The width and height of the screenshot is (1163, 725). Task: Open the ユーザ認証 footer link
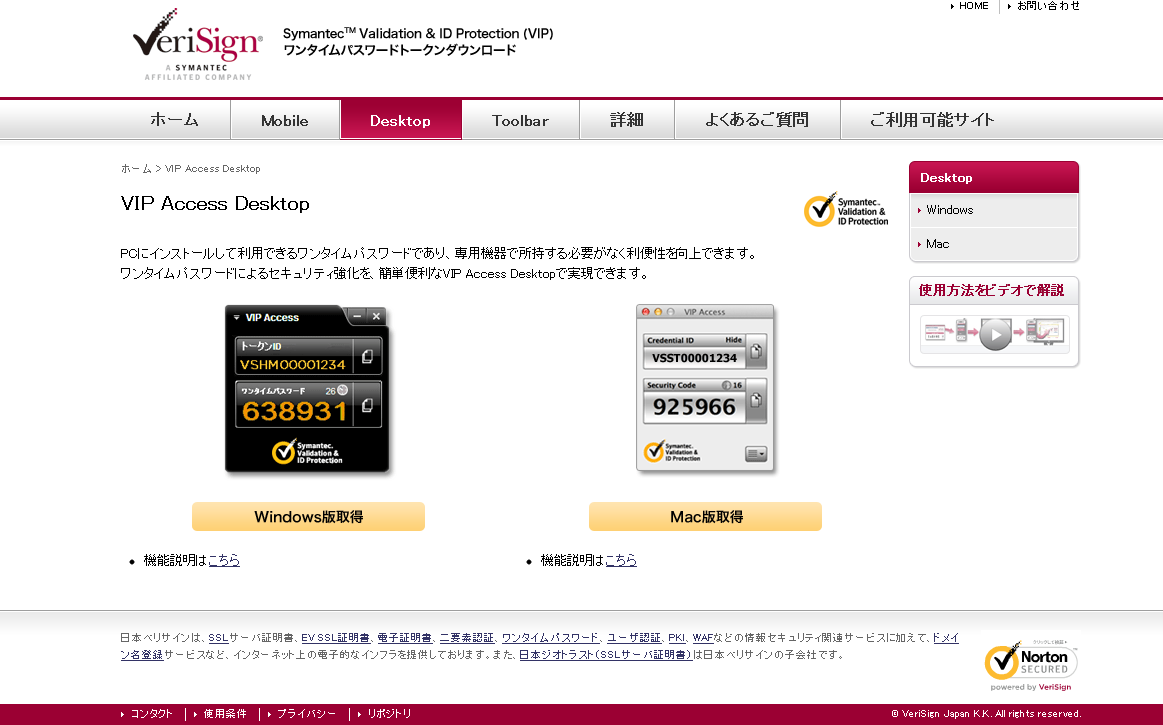pyautogui.click(x=633, y=637)
